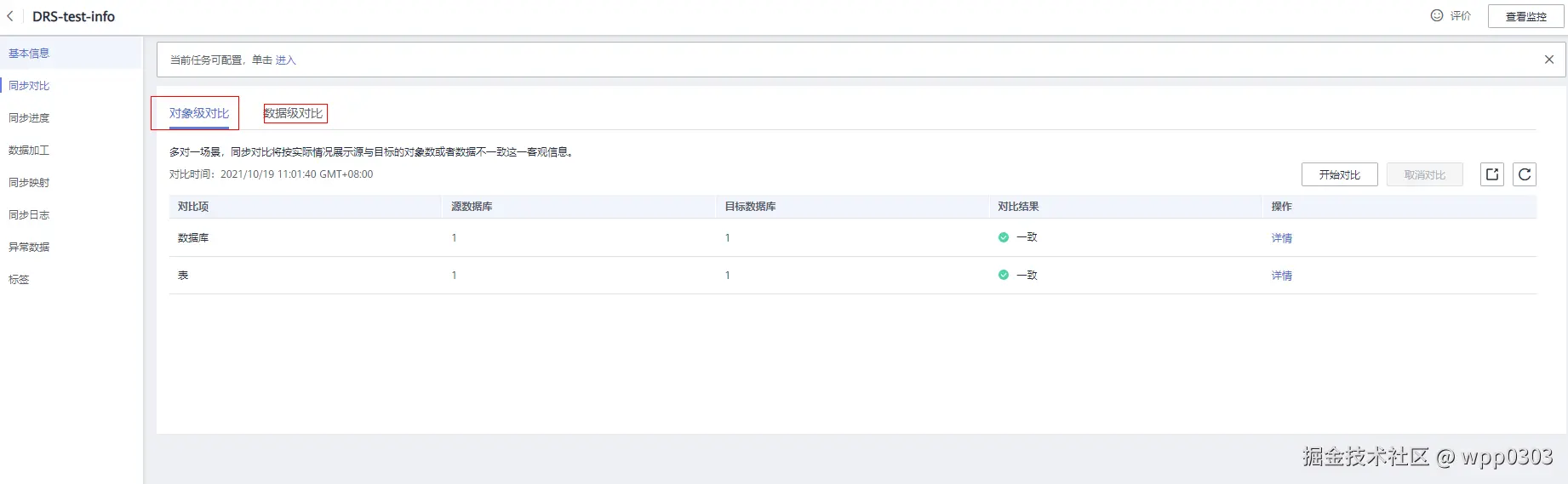Open 详情 for the 数据库 row

click(1281, 238)
